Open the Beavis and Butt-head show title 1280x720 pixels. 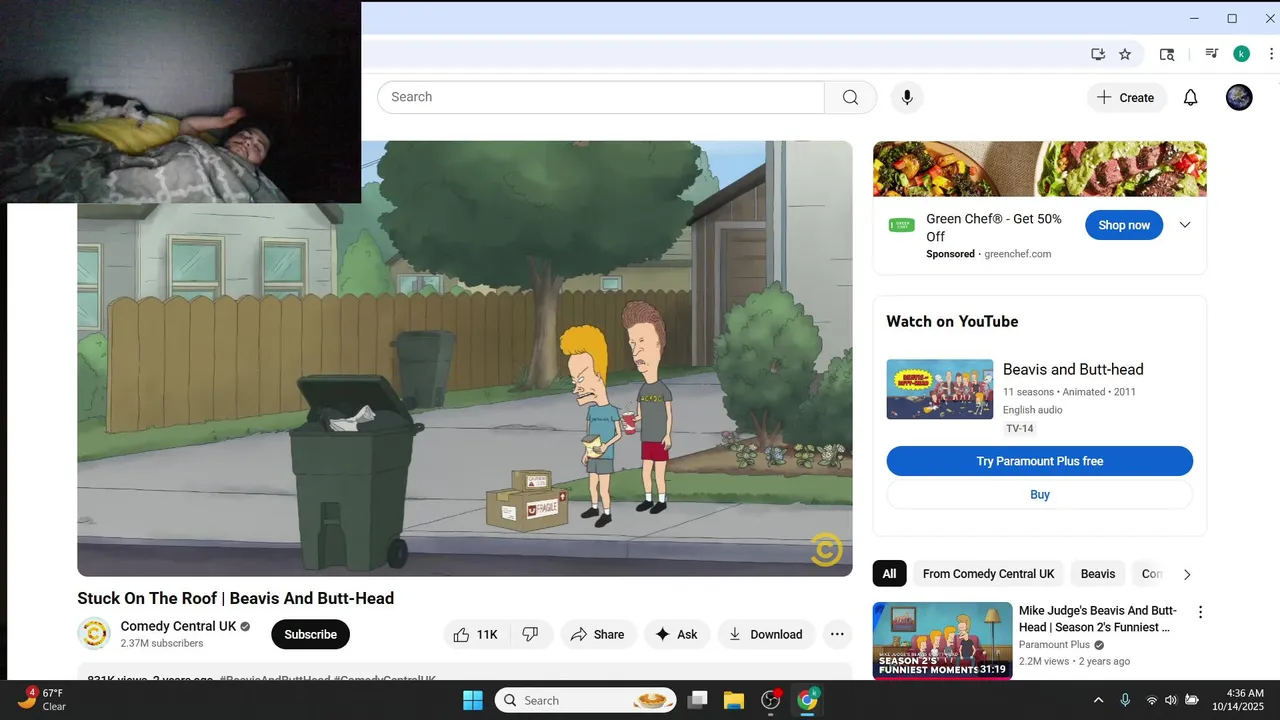click(x=1073, y=369)
